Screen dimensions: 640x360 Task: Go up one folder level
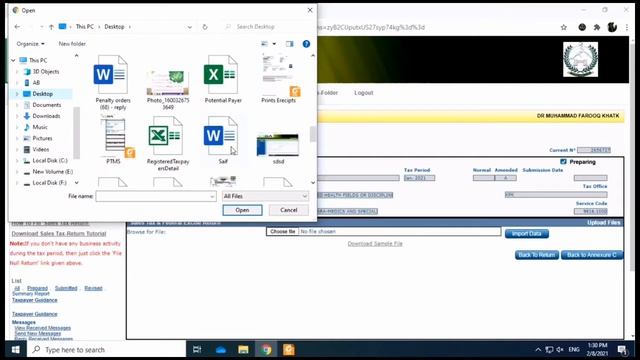coord(51,27)
